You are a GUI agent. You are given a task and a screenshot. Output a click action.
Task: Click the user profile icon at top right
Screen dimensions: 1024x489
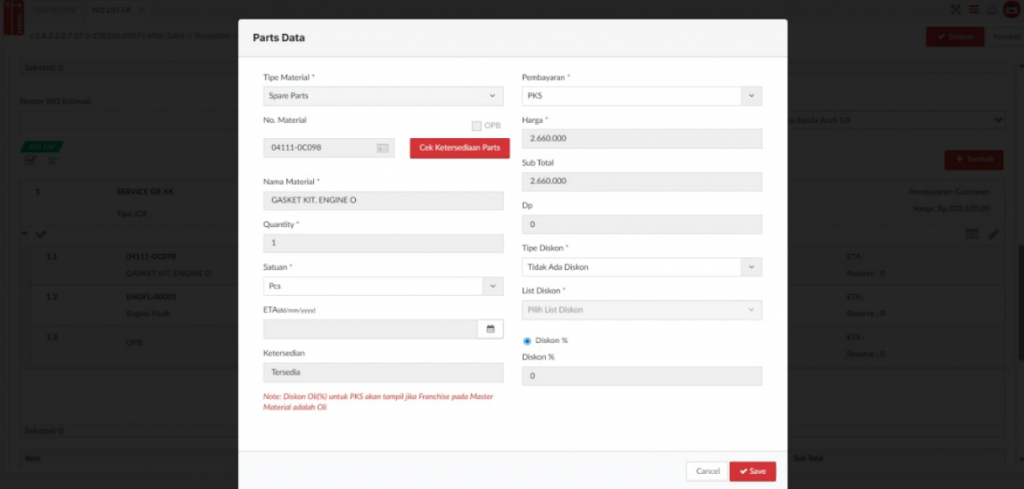coord(1011,10)
